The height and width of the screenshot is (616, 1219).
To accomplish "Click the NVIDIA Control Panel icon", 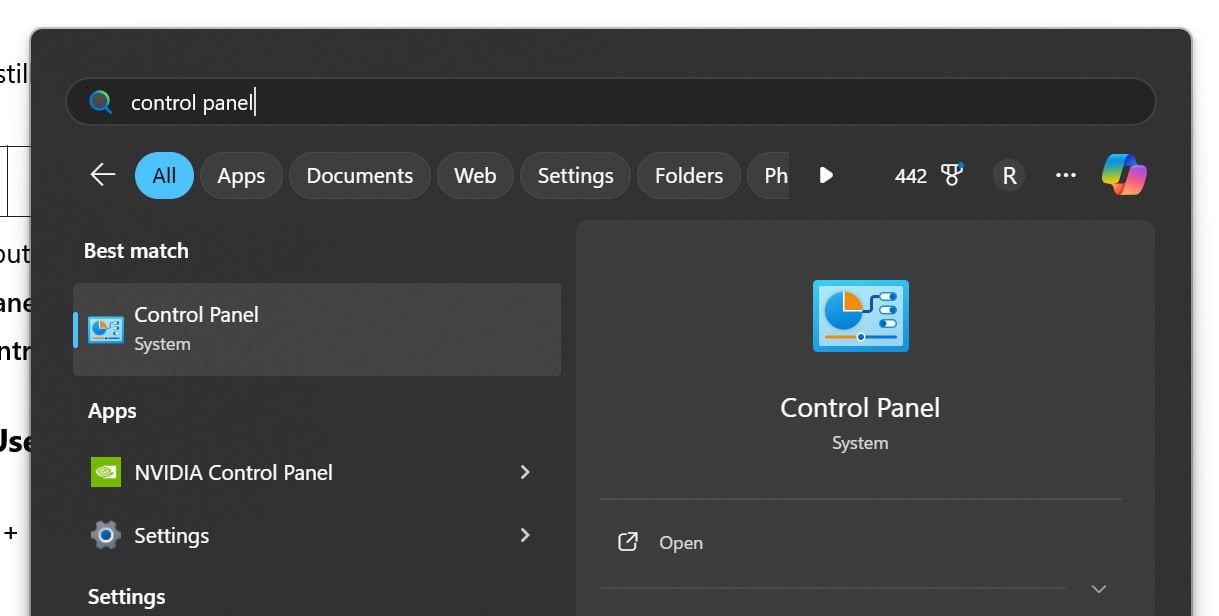I will [x=106, y=472].
